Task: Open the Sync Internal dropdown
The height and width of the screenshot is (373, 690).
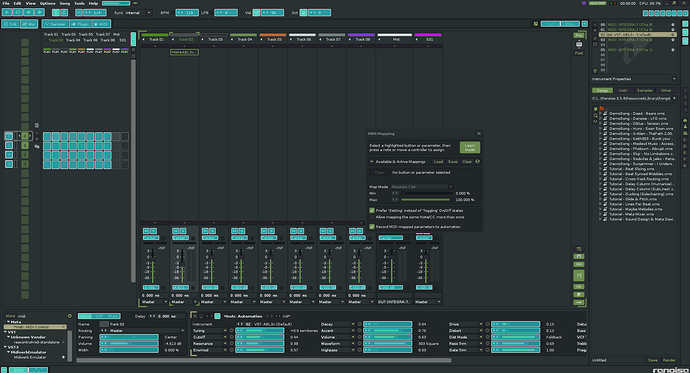Action: click(138, 13)
